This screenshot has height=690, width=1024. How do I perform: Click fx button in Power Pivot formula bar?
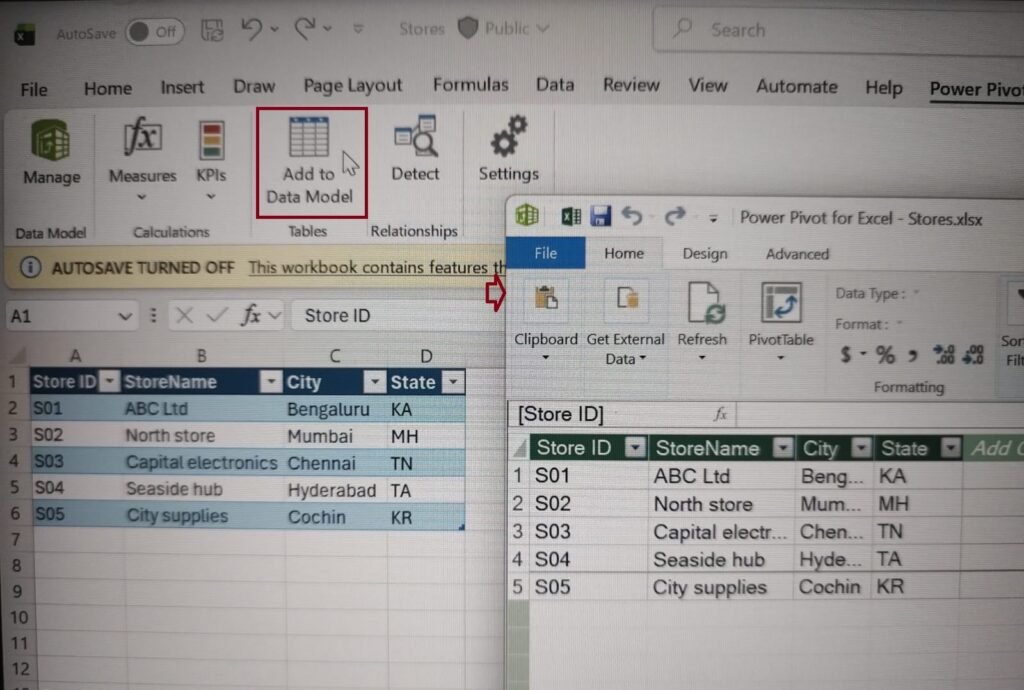720,414
